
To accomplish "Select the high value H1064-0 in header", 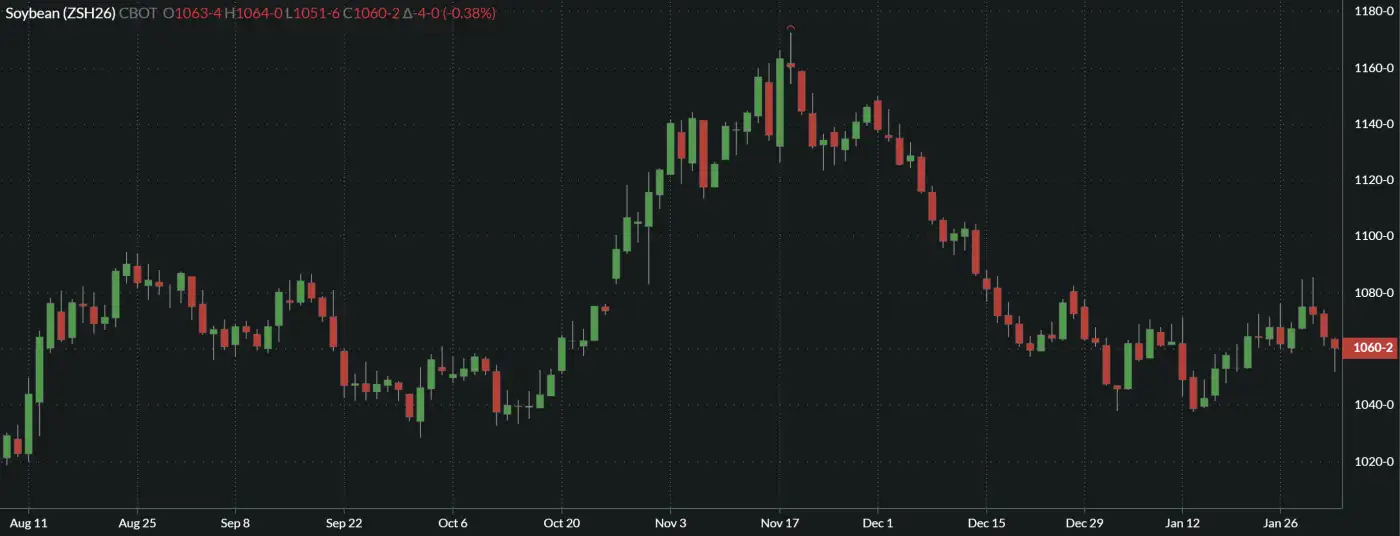I will [254, 13].
